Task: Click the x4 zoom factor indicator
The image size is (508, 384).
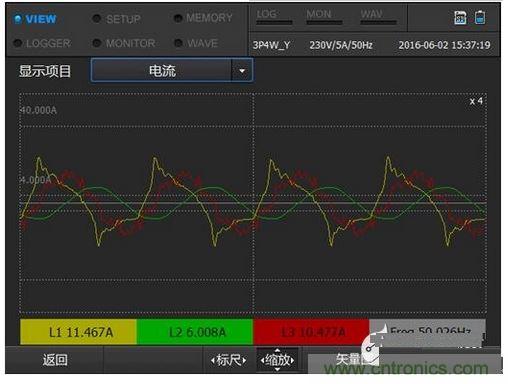Action: [476, 101]
